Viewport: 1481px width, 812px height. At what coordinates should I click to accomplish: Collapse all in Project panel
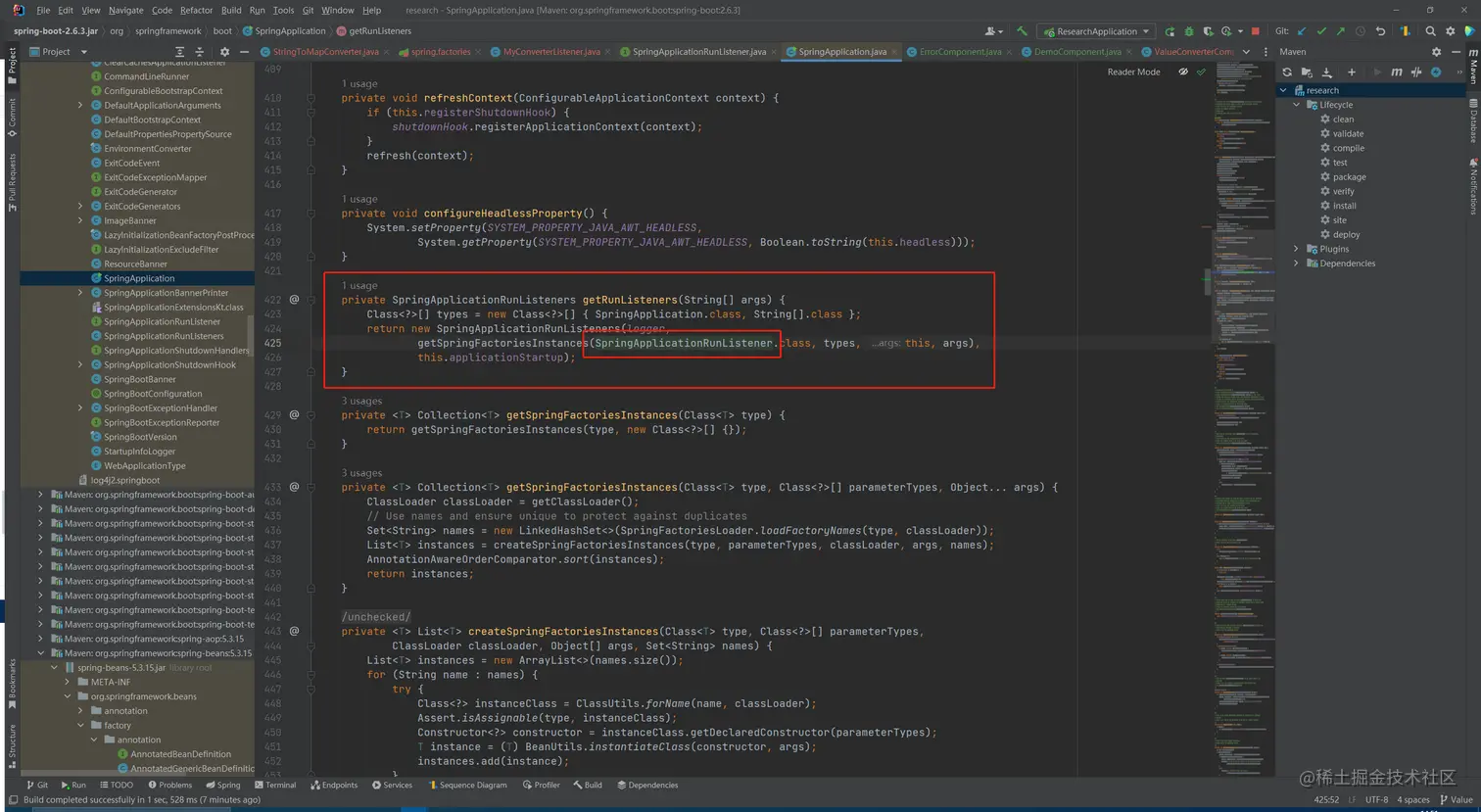tap(200, 52)
